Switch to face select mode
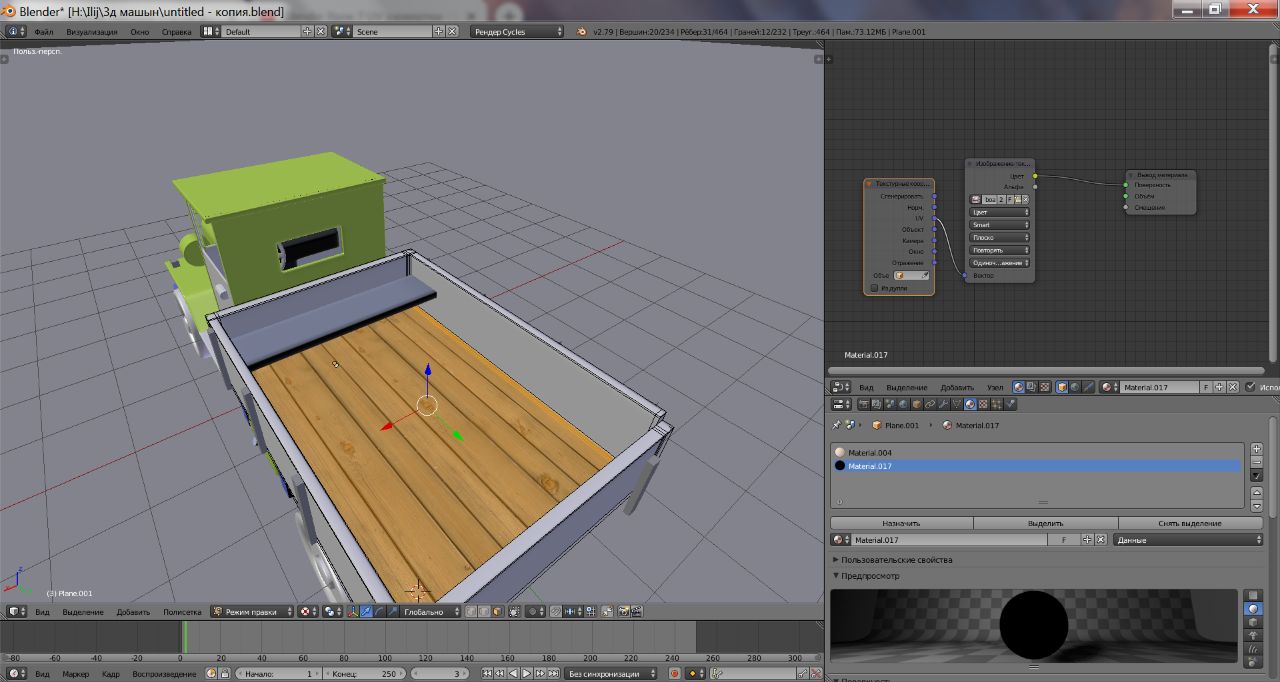Screen dimensions: 1280x682 (x=497, y=612)
